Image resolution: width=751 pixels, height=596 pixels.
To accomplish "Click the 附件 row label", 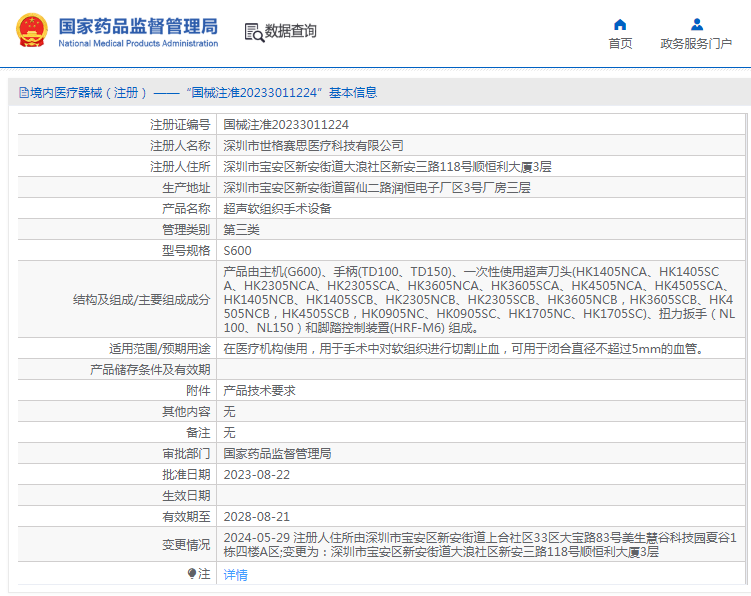I will tap(198, 390).
